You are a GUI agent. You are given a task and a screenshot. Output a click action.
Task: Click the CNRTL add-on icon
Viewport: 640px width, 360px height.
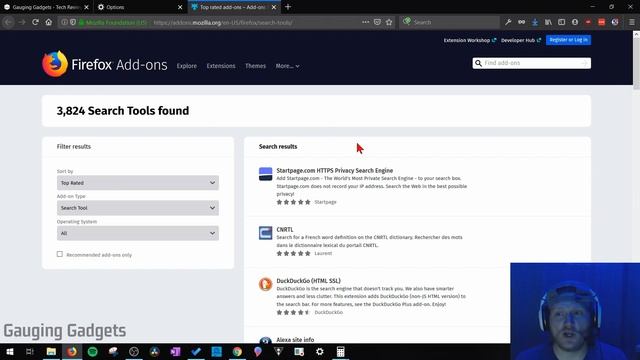tap(265, 233)
